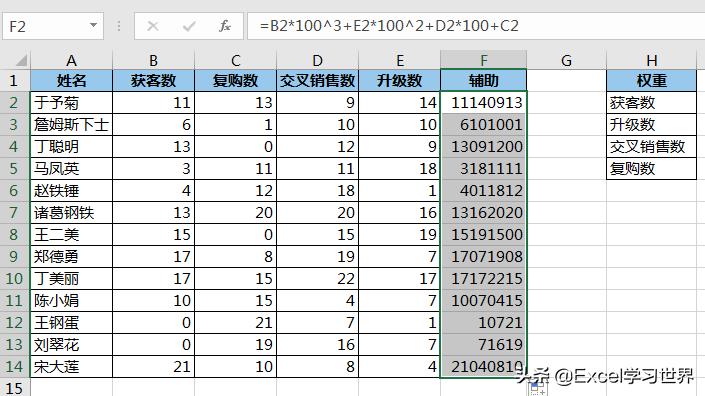
Task: Select name cell 马凤英
Action: pos(71,169)
